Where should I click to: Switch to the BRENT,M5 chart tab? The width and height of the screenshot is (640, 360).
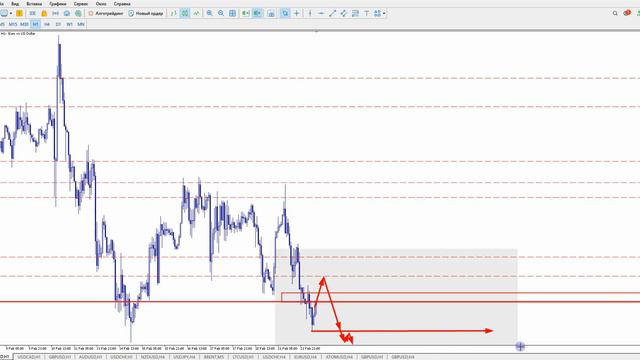[214, 357]
